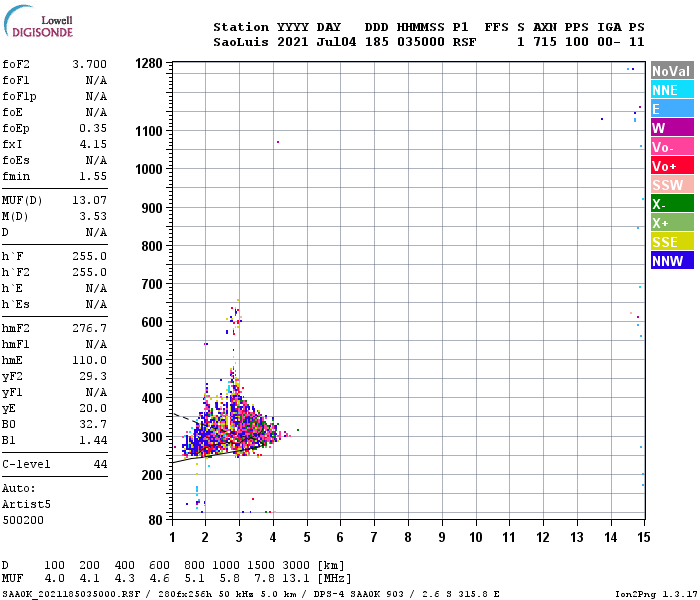Viewport: 700px width, 600px height.
Task: Click the fmin value 1.55
Action: (93, 176)
